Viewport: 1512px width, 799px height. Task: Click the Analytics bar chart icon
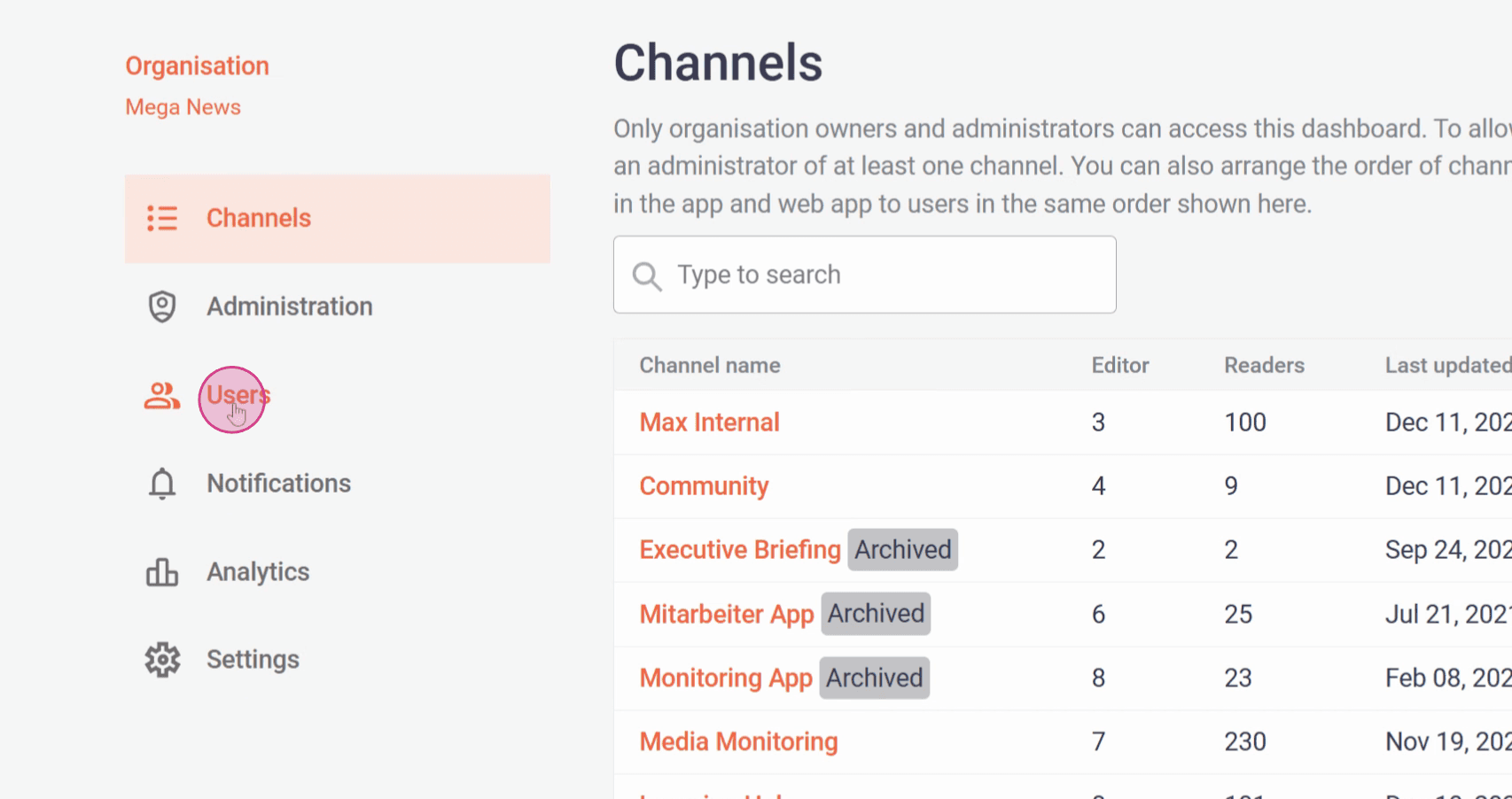162,572
